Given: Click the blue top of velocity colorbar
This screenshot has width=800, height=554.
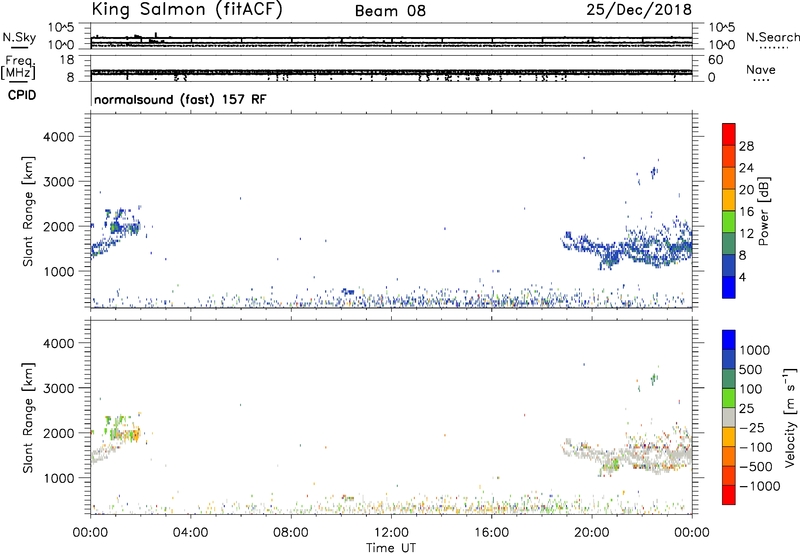Looking at the screenshot, I should tap(729, 340).
